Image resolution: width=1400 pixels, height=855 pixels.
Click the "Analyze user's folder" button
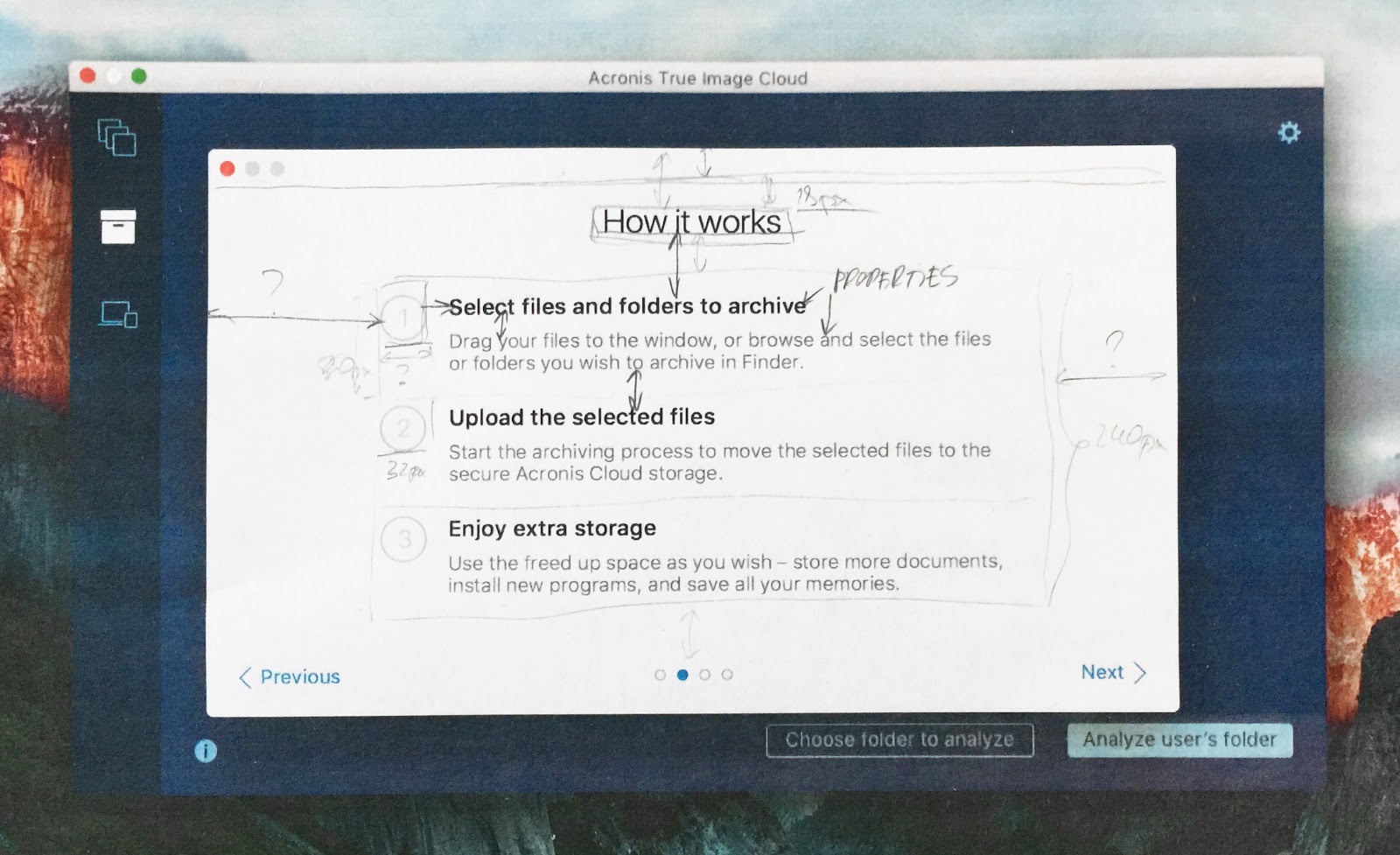[1179, 739]
